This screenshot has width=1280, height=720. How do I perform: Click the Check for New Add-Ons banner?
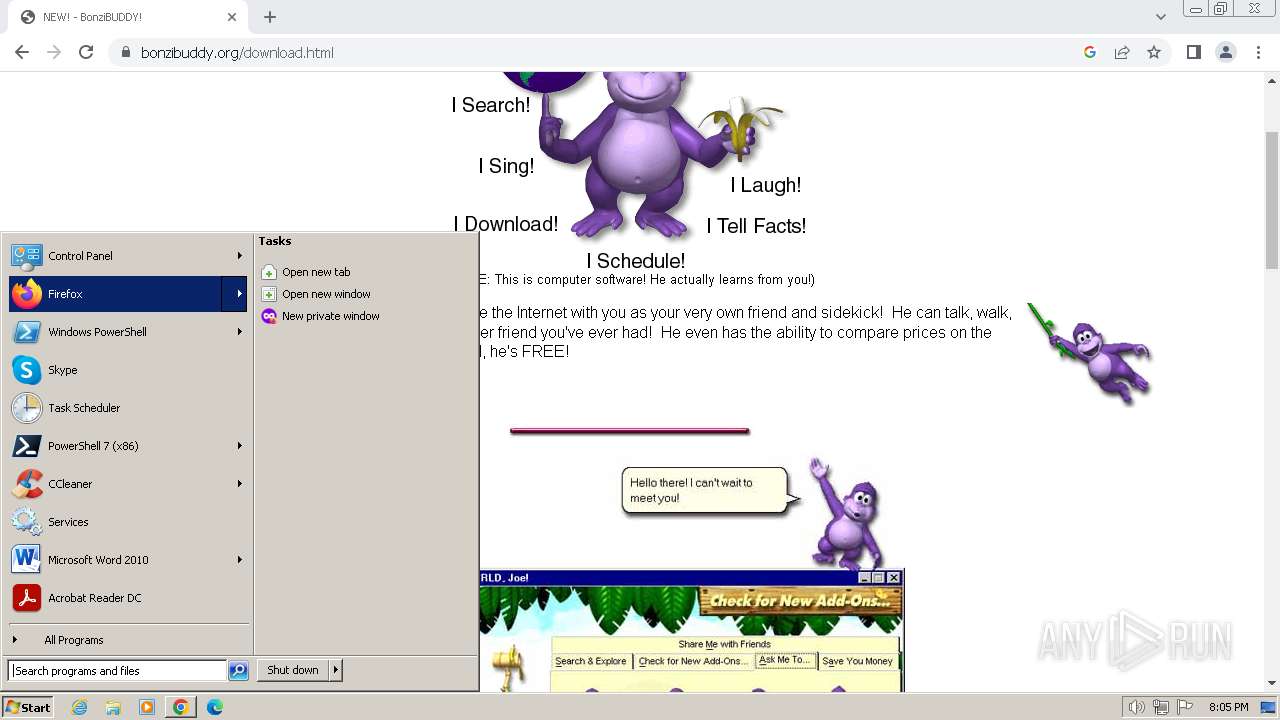(x=801, y=601)
